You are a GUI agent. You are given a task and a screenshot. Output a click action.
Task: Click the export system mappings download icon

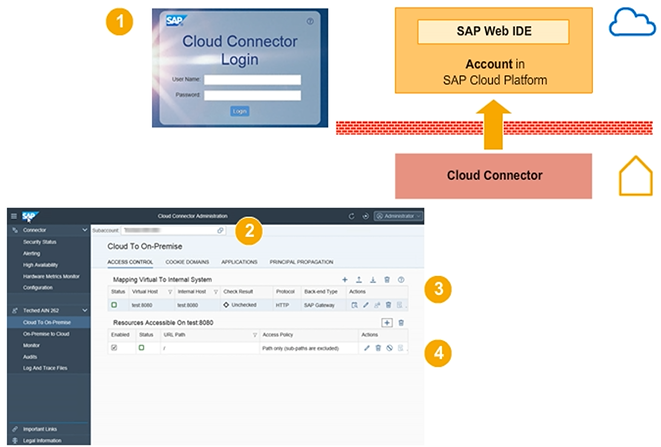373,280
